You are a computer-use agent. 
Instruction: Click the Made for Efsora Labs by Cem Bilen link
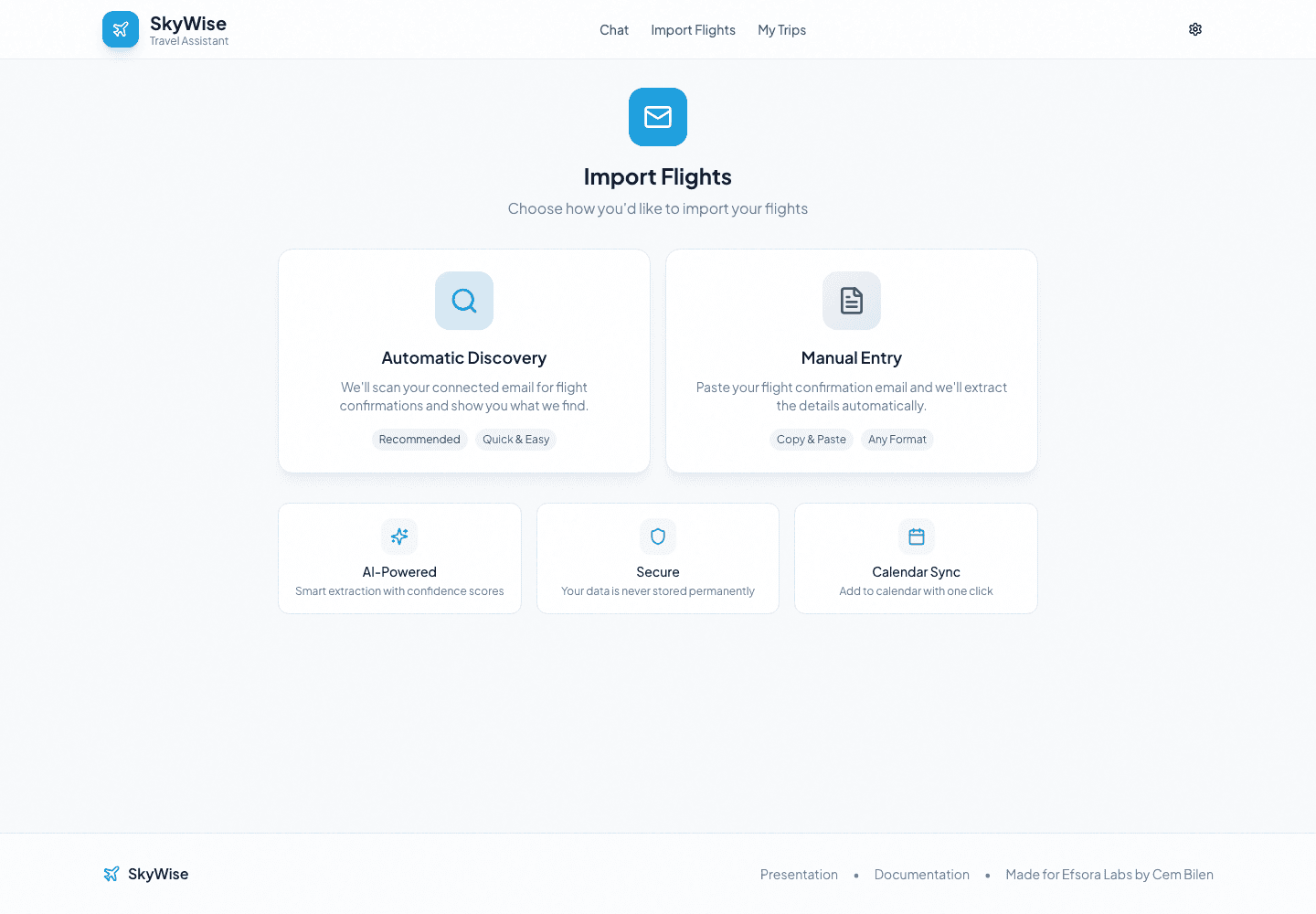[x=1109, y=875]
